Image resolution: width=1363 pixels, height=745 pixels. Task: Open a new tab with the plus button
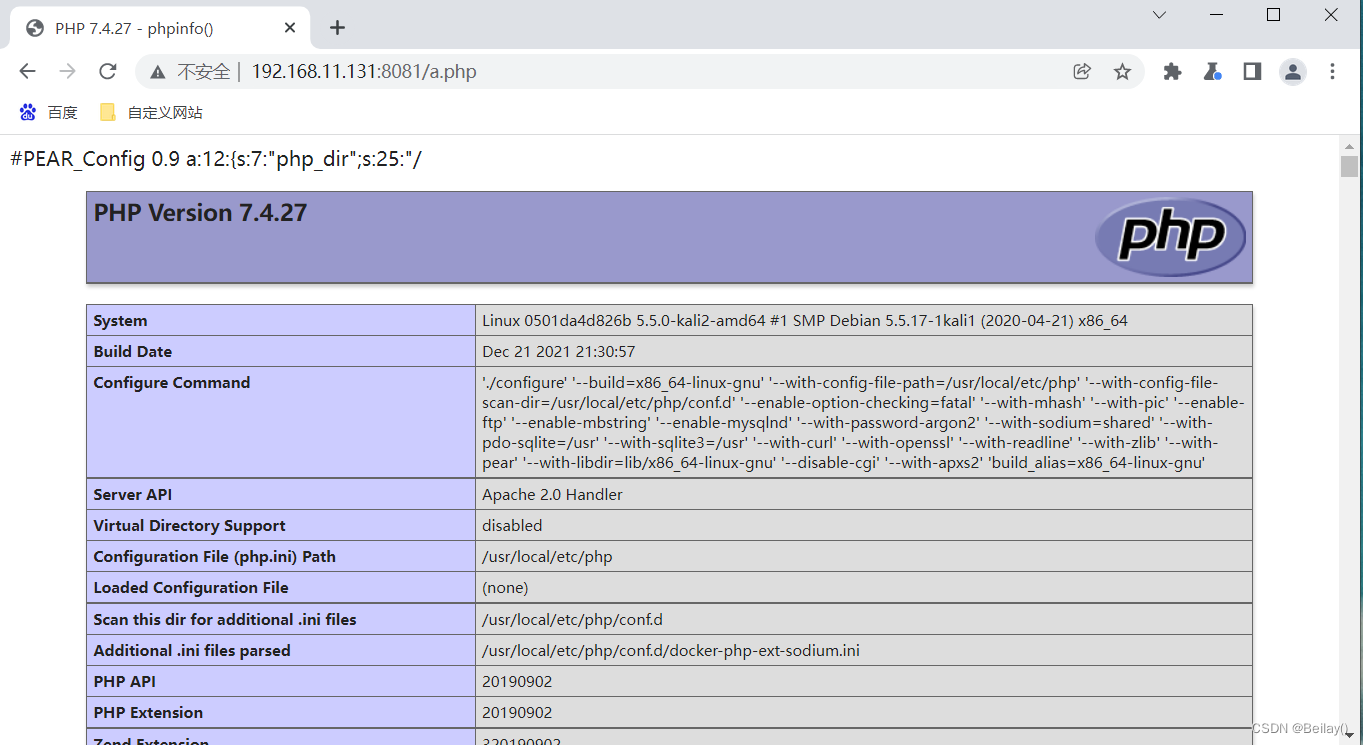(337, 28)
